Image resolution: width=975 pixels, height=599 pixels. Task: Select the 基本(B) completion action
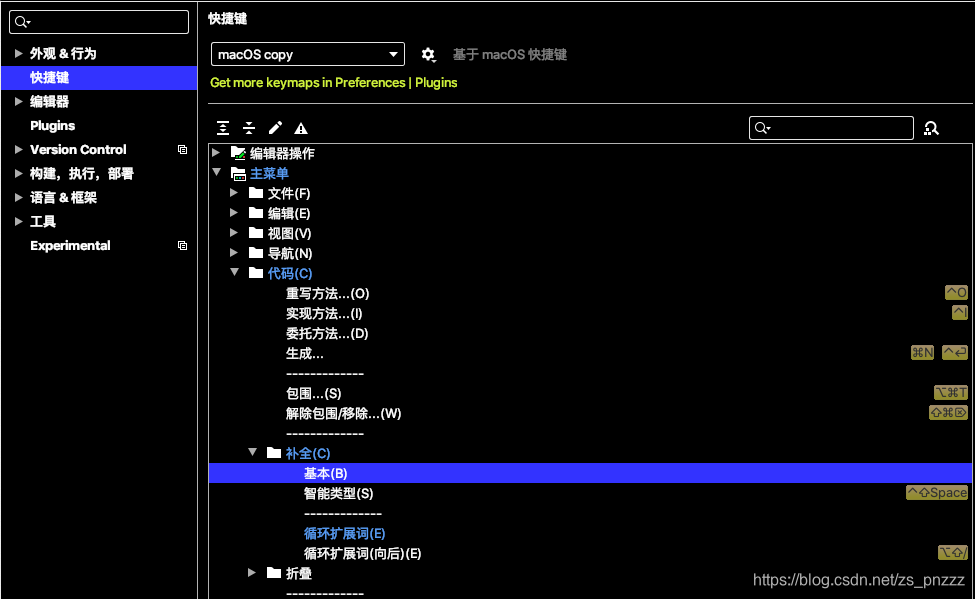pos(590,473)
